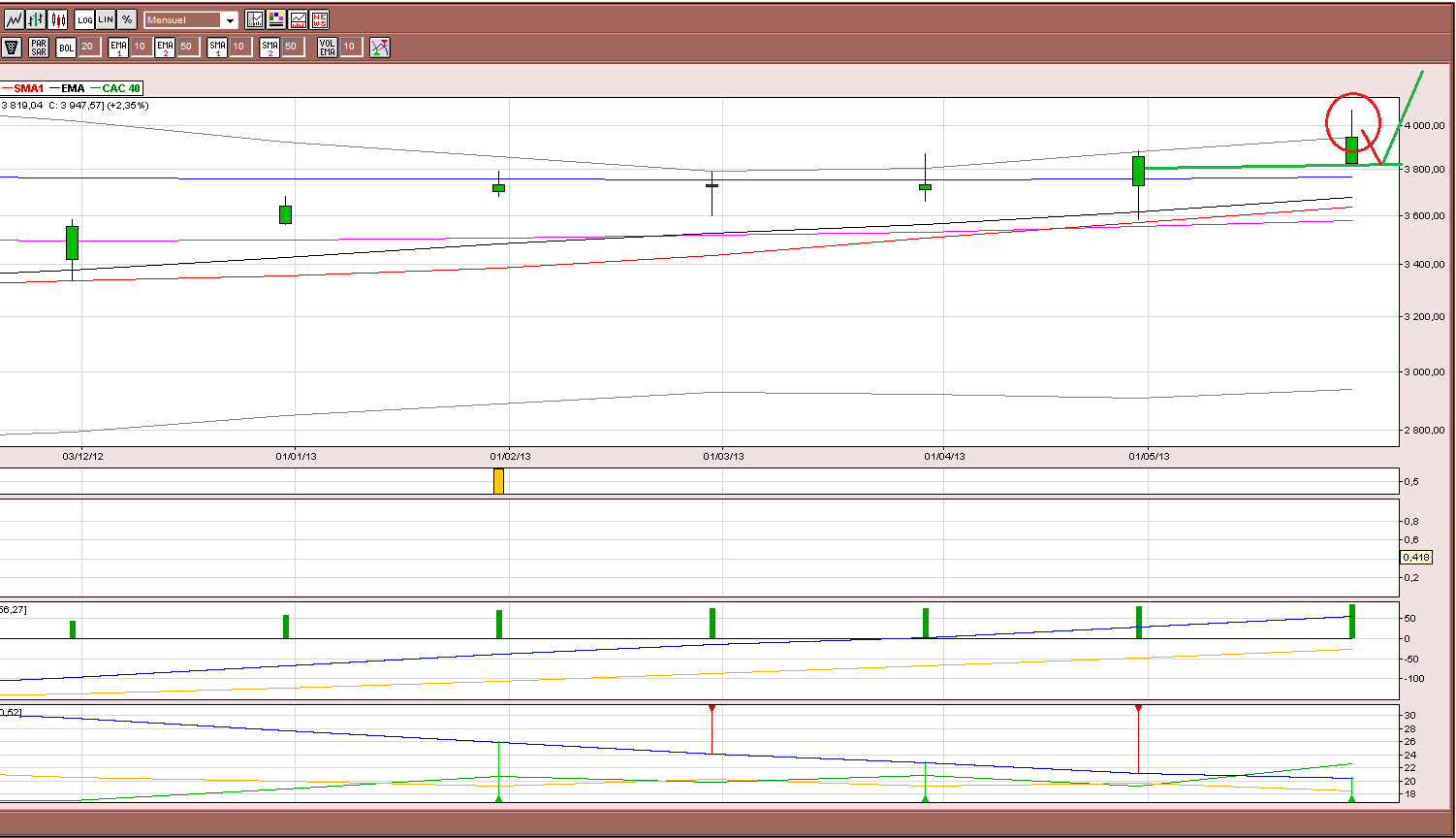The height and width of the screenshot is (838, 1456).
Task: Toggle the SMA 1 indicator
Action: (217, 47)
